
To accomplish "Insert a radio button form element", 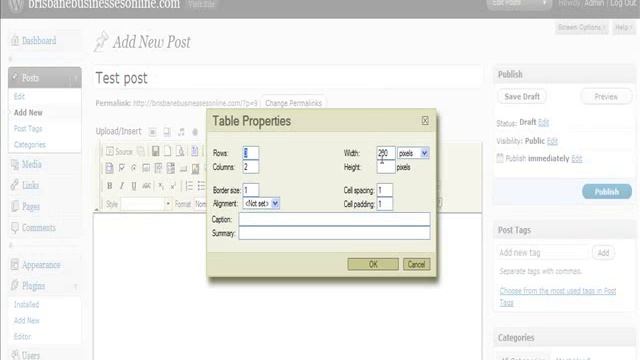I will 133,168.
